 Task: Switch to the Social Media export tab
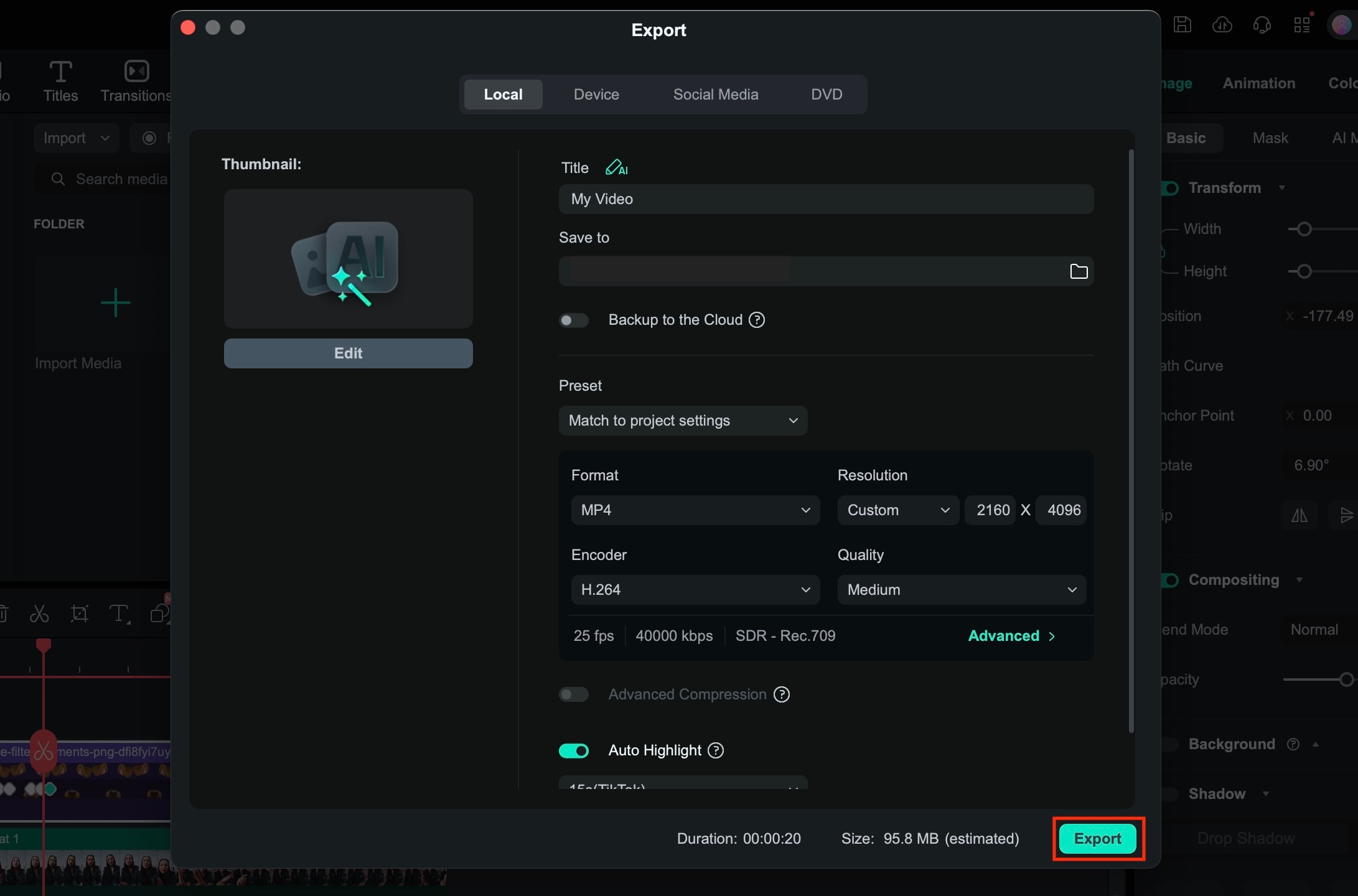pyautogui.click(x=716, y=95)
